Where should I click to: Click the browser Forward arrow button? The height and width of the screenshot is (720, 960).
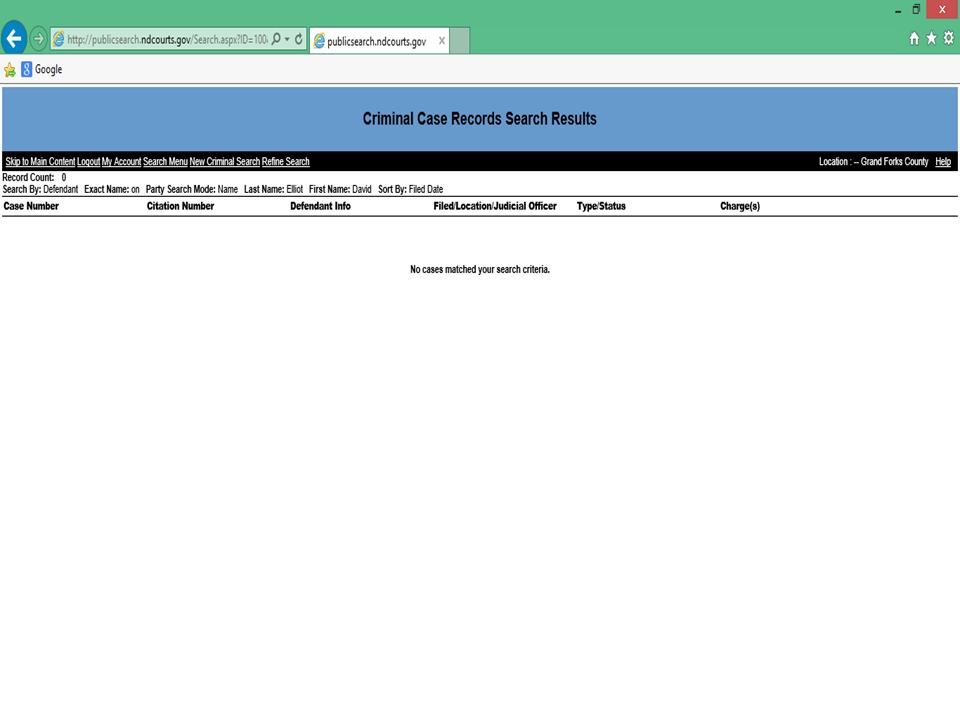[x=39, y=39]
